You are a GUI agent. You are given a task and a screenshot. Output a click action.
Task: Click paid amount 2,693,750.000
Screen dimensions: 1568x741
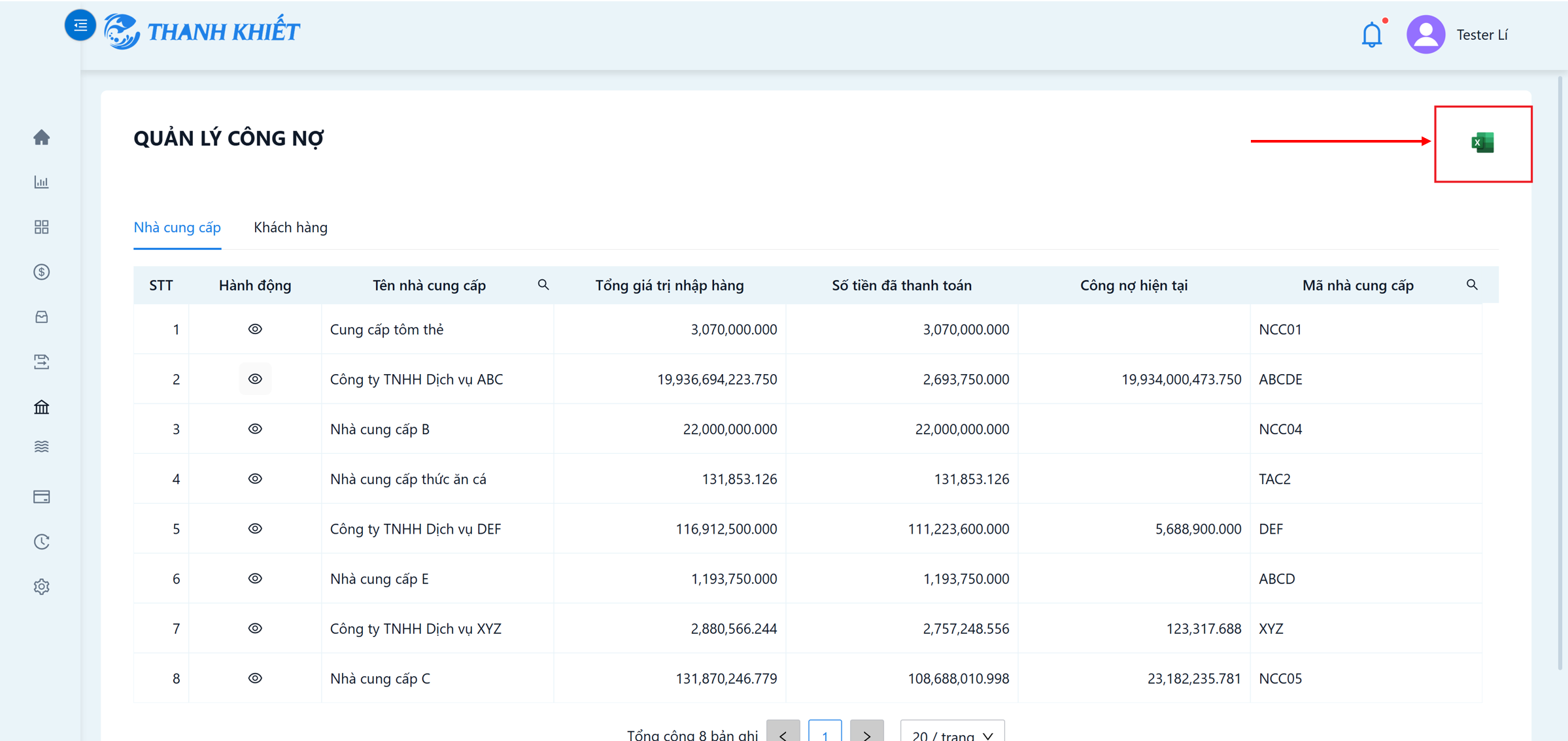(x=966, y=379)
